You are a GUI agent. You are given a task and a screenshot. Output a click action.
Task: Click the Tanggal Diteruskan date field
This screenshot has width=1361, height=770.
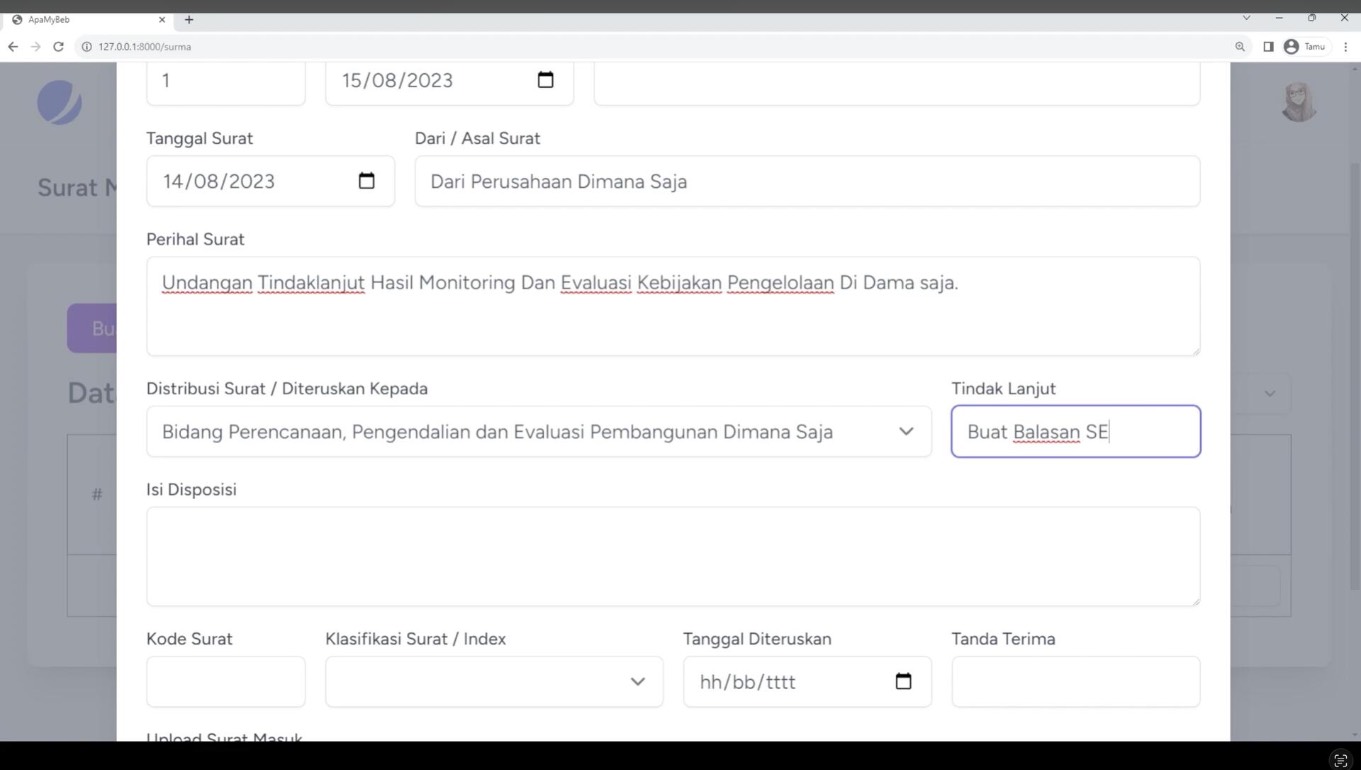tap(807, 681)
